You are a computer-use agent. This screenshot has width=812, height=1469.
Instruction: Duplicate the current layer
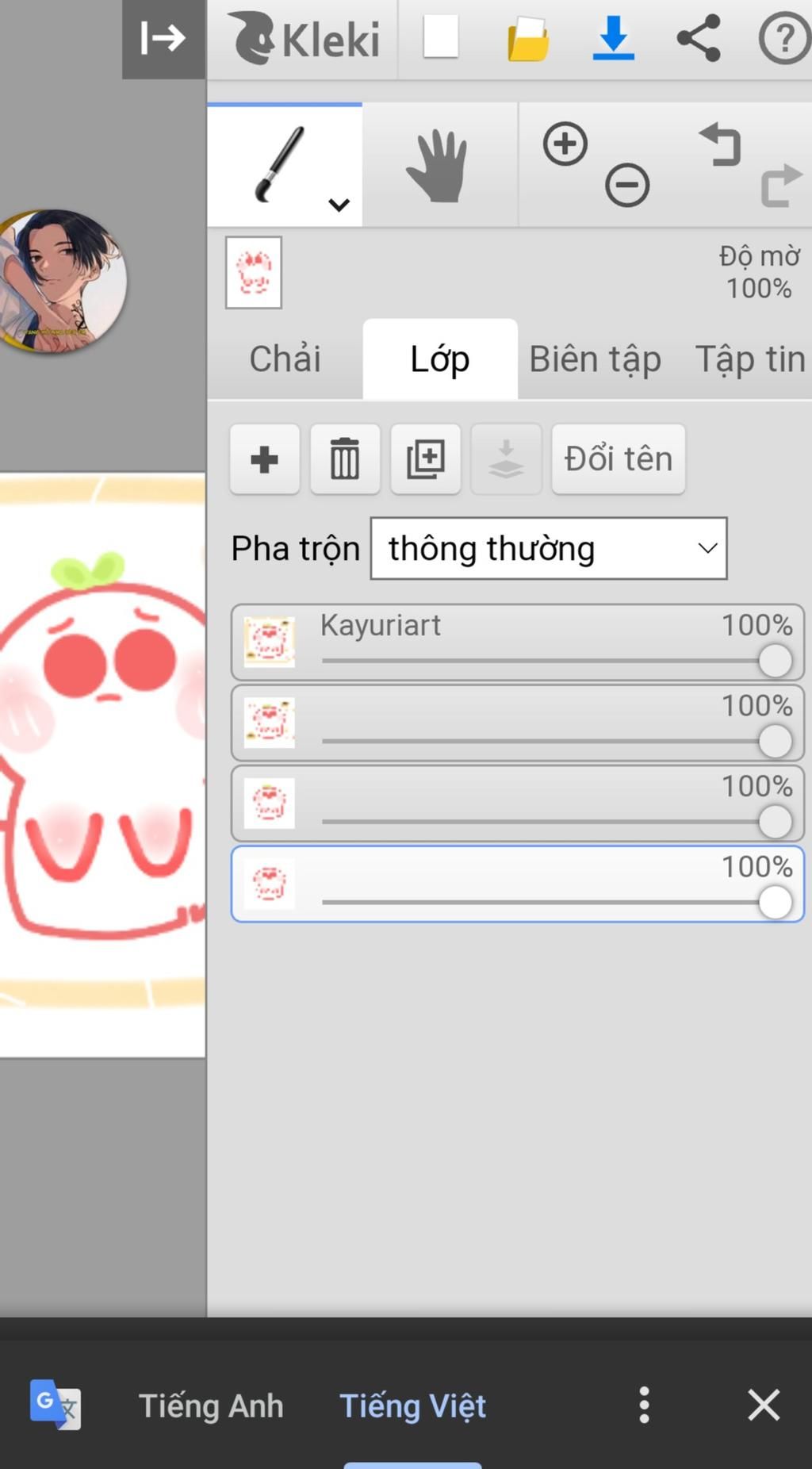point(426,459)
